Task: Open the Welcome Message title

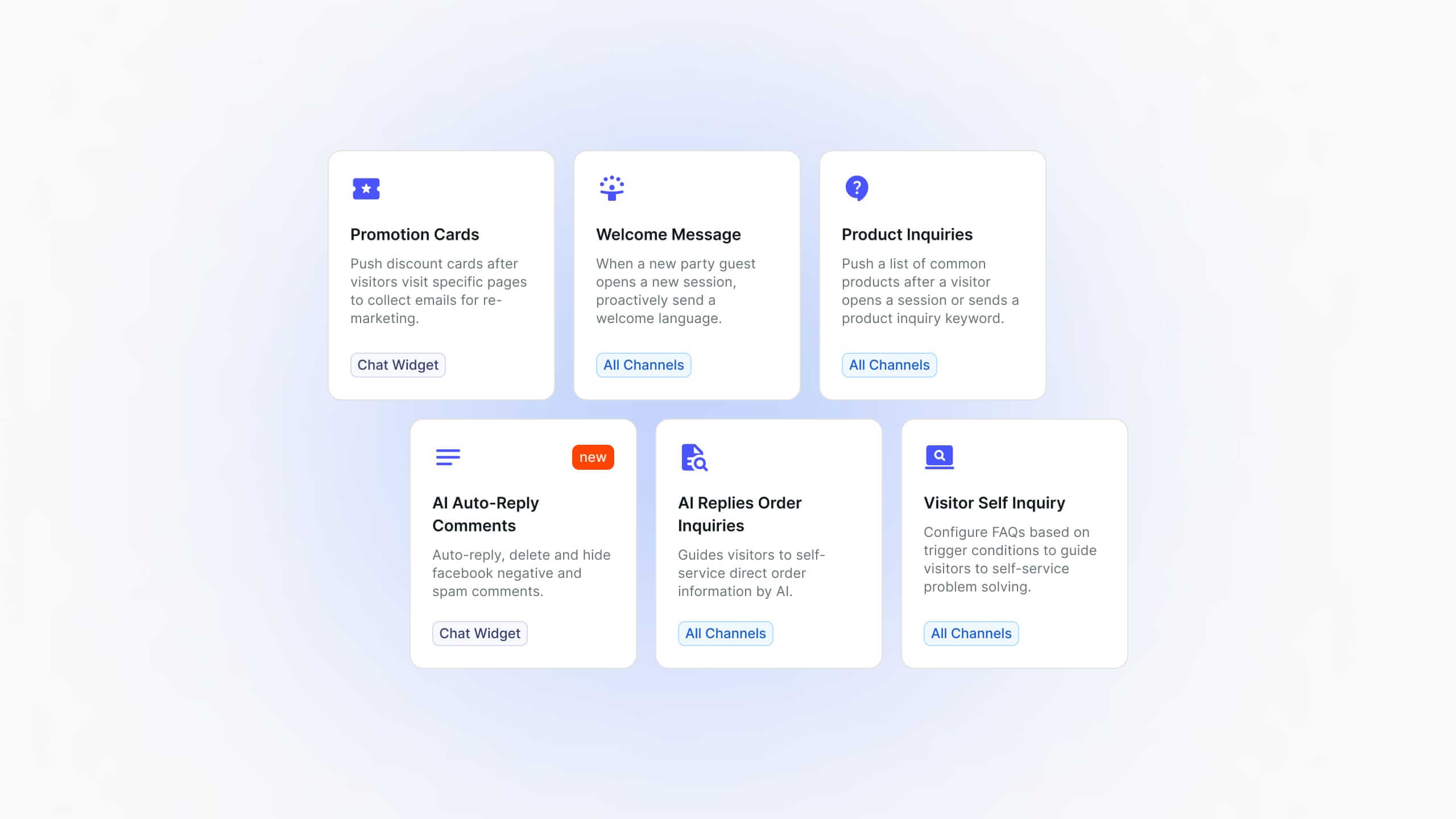Action: coord(668,234)
